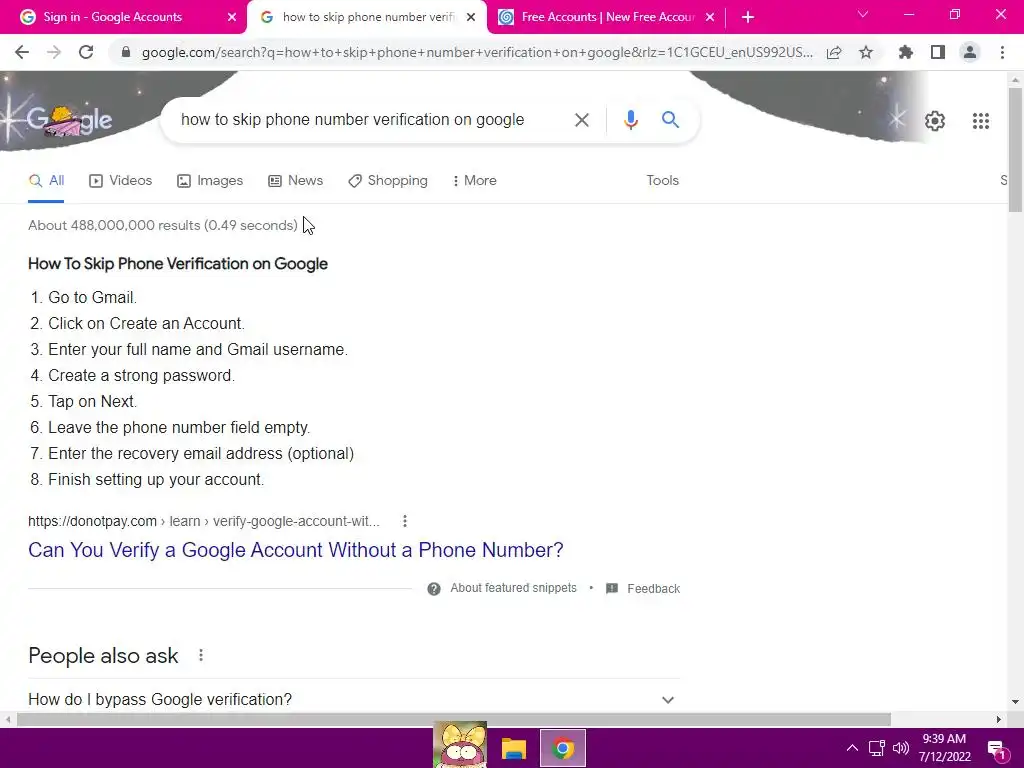Toggle the Chrome side panel icon
Screen dimensions: 1024x768
(938, 52)
